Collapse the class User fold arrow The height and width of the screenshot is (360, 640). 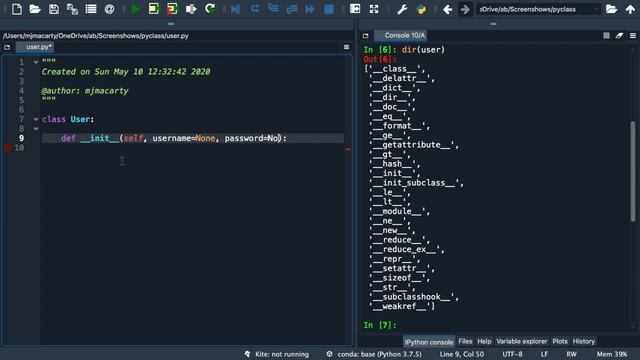(36, 119)
